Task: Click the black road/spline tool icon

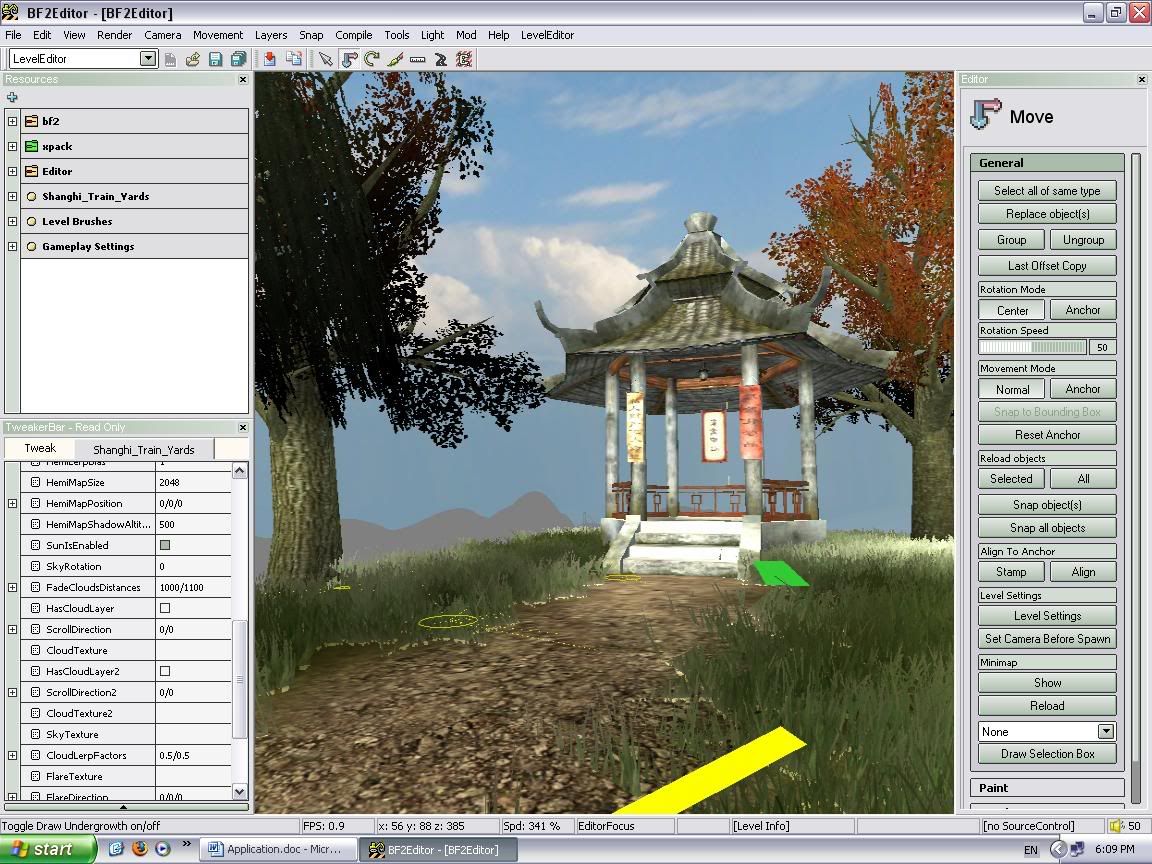Action: (441, 60)
